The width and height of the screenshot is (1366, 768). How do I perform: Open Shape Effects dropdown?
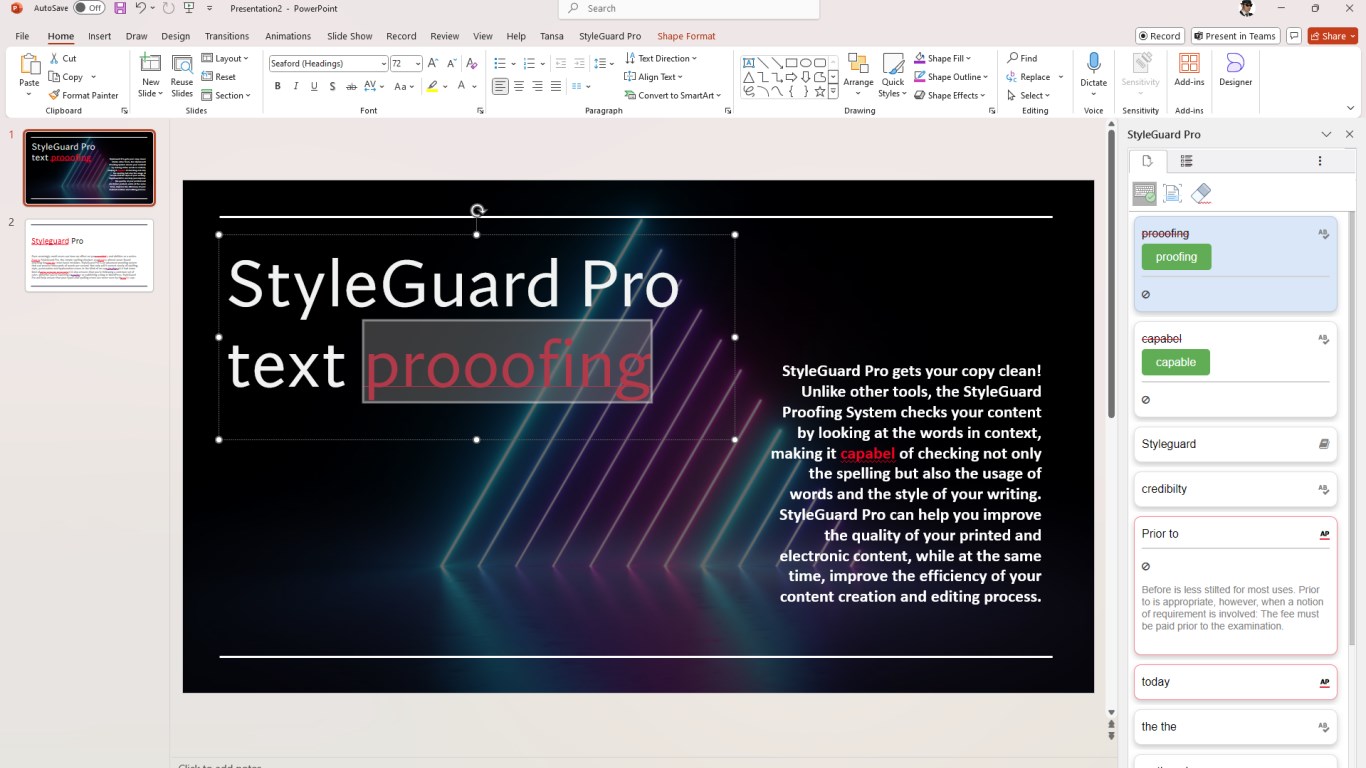[949, 95]
